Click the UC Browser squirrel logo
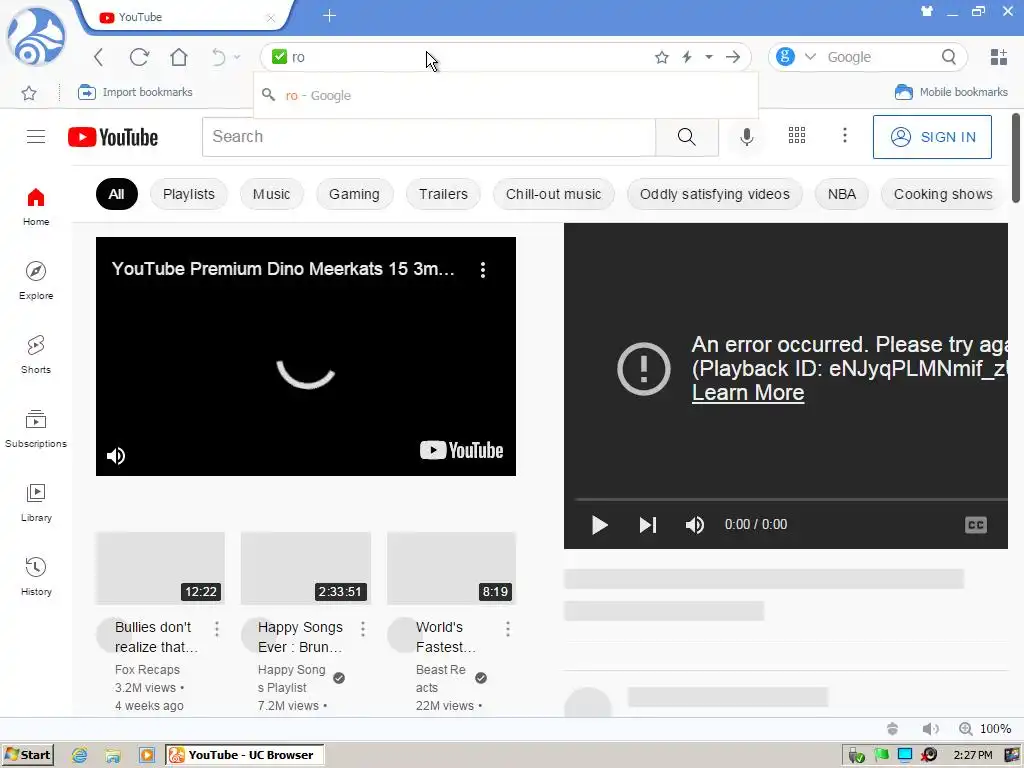The image size is (1024, 768). pos(35,37)
